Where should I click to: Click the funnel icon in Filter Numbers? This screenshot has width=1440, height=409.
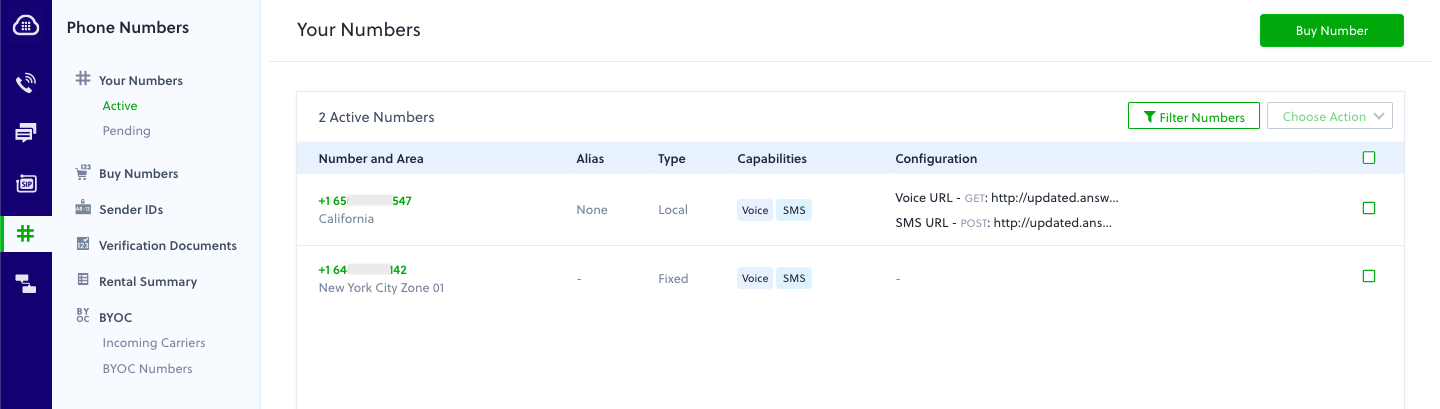click(1150, 117)
